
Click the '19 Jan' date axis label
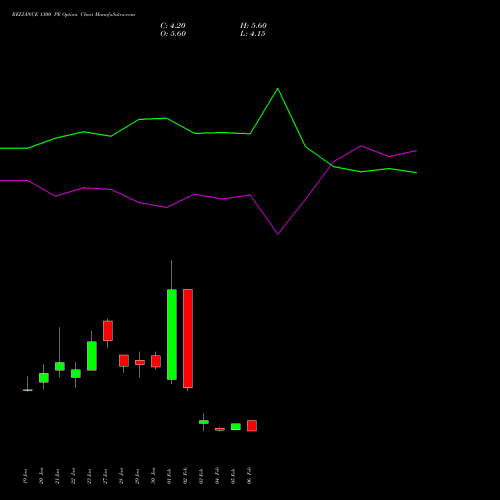click(x=26, y=476)
